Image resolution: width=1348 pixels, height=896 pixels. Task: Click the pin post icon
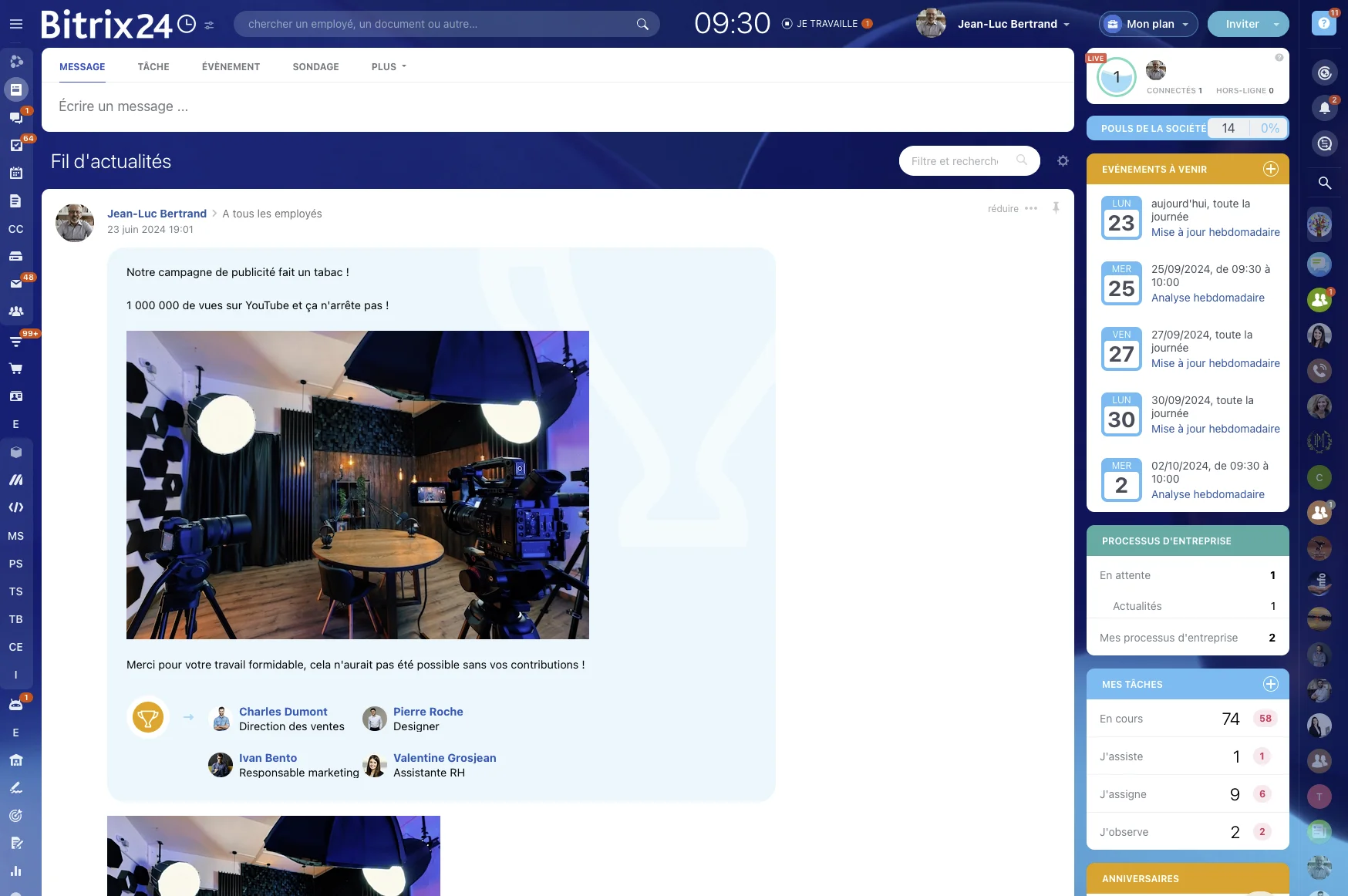point(1056,208)
